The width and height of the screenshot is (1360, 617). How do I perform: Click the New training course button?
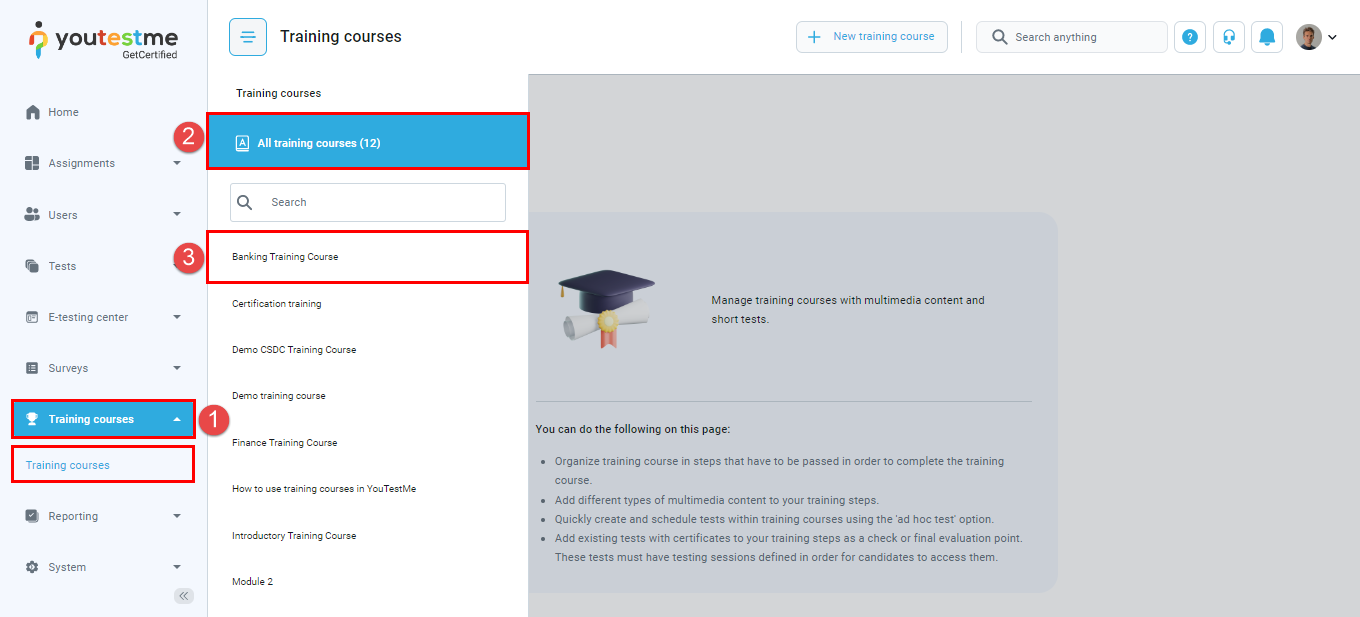[x=872, y=37]
